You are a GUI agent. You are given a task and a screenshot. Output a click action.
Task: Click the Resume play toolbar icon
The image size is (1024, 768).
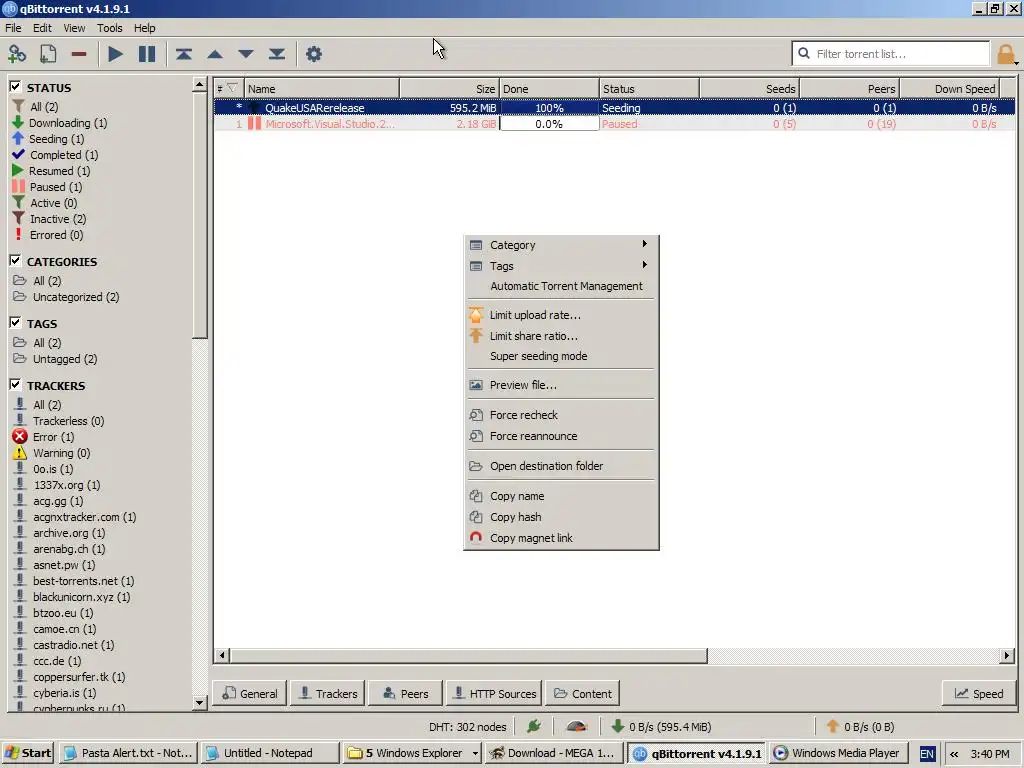(x=116, y=54)
